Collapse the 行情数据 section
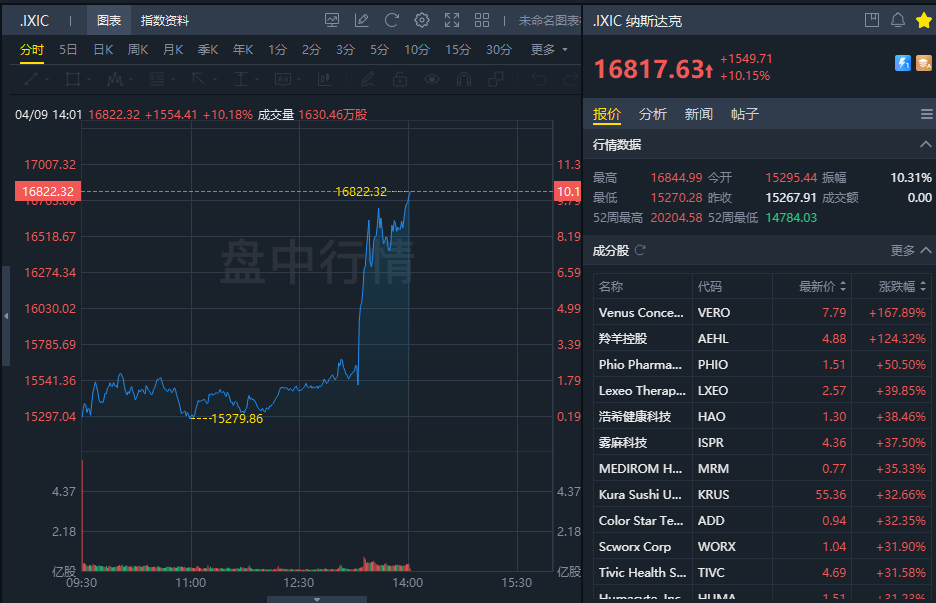The image size is (936, 603). click(x=925, y=144)
